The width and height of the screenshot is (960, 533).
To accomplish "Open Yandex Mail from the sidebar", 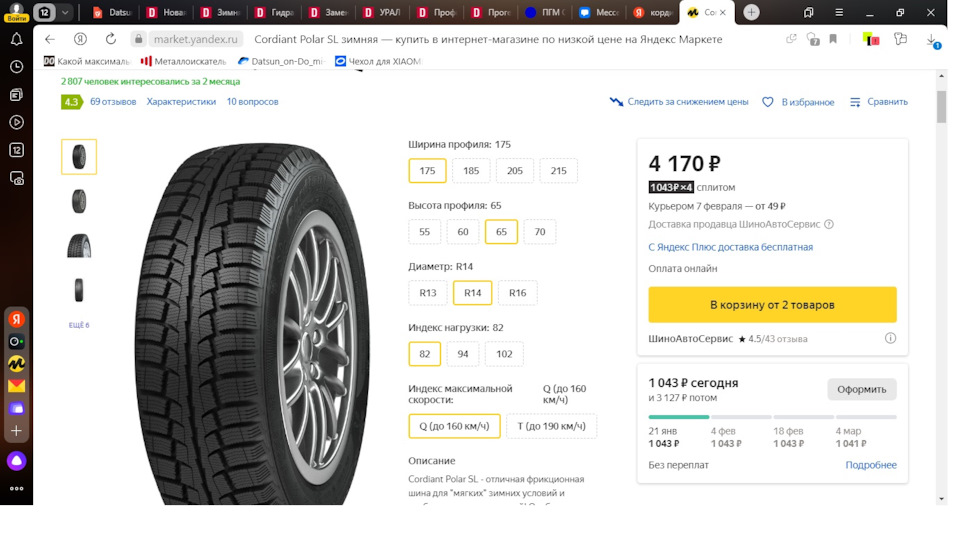I will [x=16, y=386].
